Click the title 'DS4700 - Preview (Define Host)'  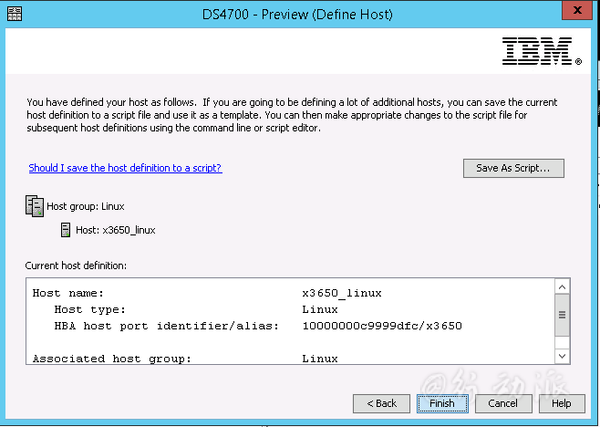tap(297, 15)
